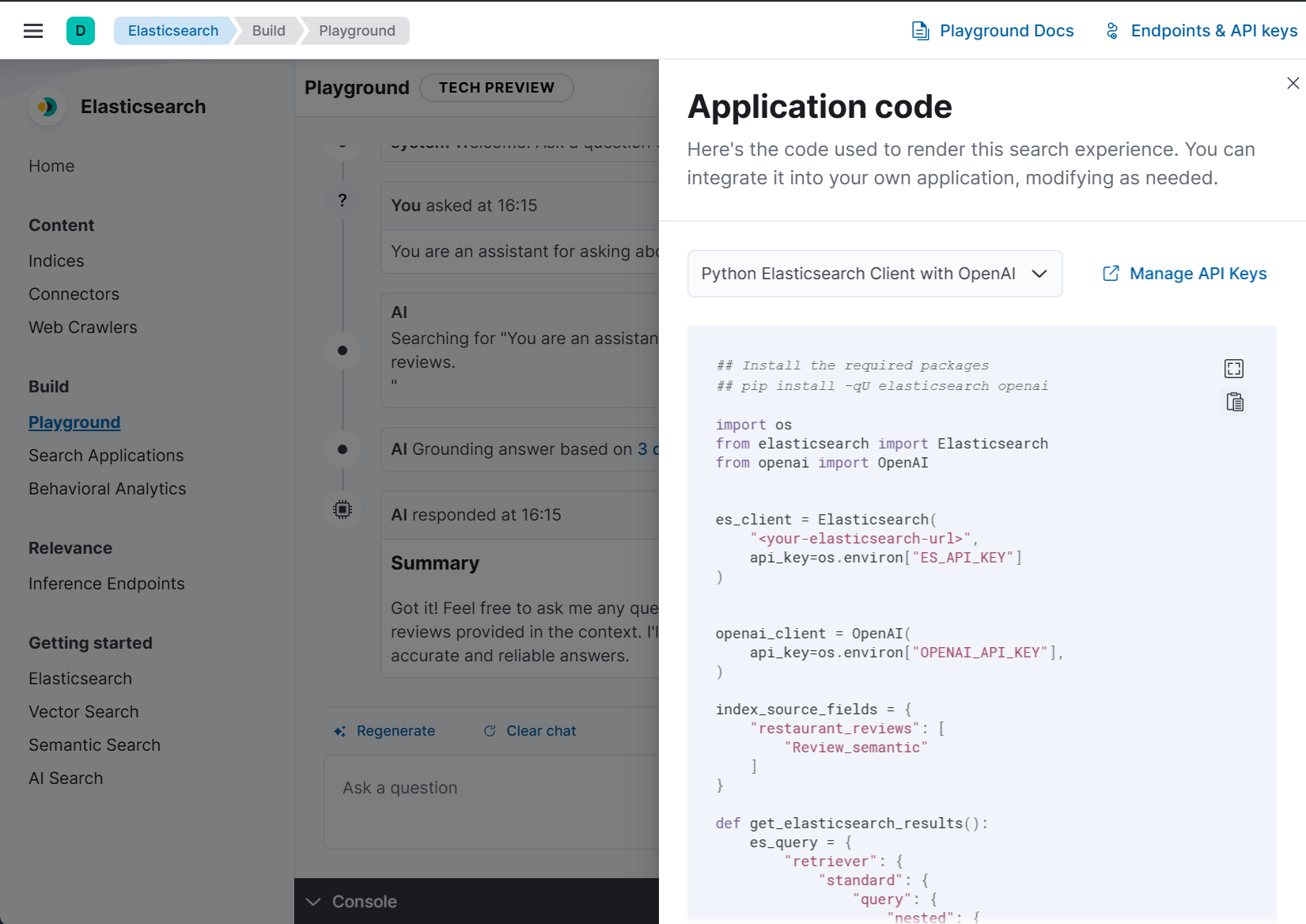
Task: Click the Clear chat refresh icon
Action: click(490, 731)
